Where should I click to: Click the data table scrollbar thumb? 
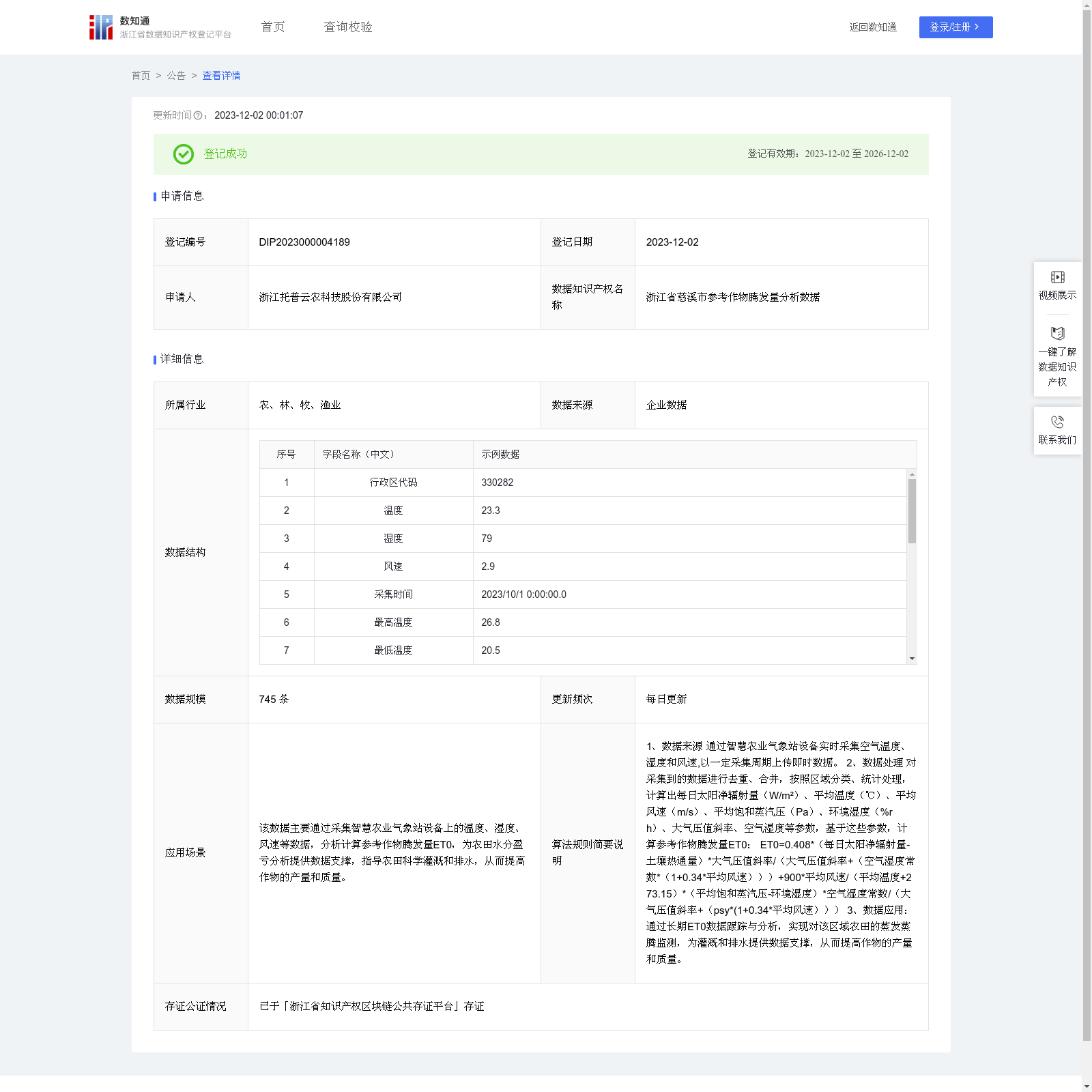pos(912,511)
